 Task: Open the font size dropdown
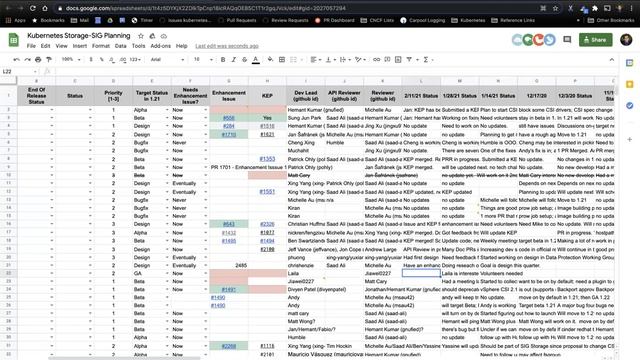[203, 60]
